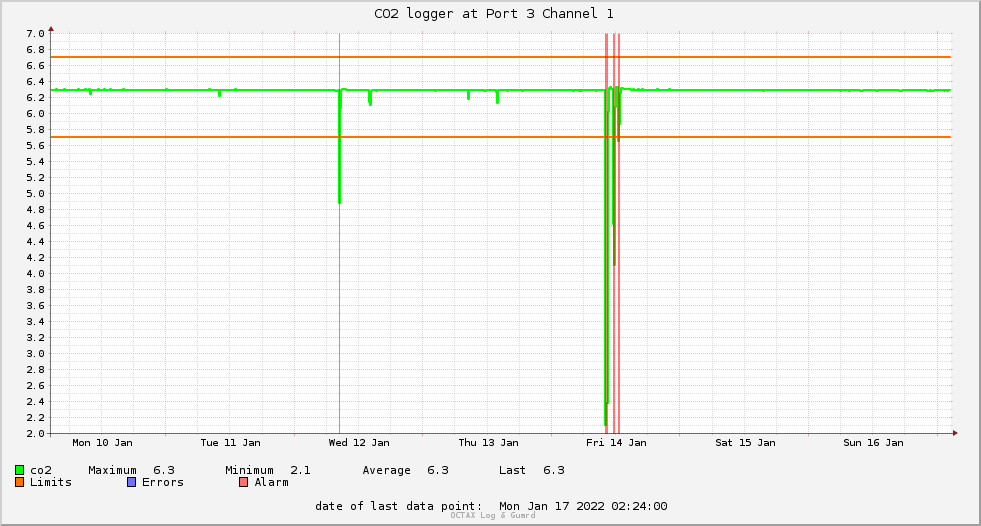This screenshot has height=526, width=981.
Task: Click the 7.0 y-axis label
Action: [x=35, y=33]
